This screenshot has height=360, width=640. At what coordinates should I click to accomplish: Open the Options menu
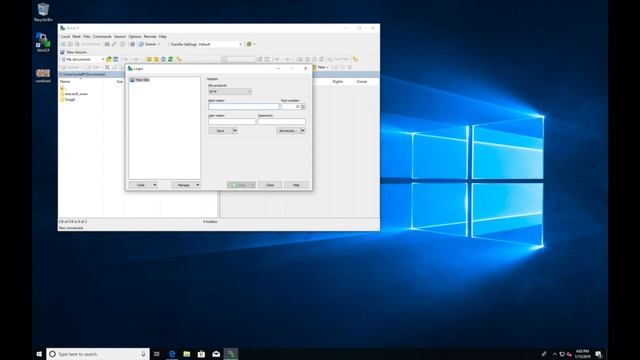coord(135,36)
